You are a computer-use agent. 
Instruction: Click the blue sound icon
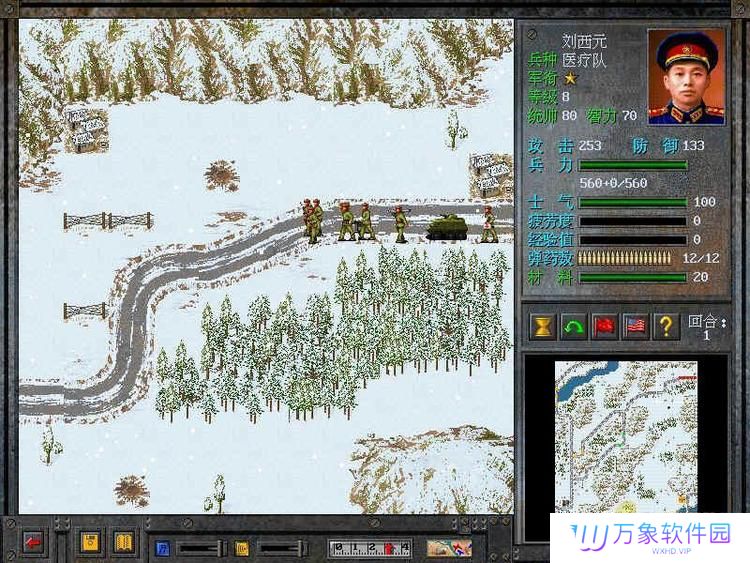[x=163, y=548]
